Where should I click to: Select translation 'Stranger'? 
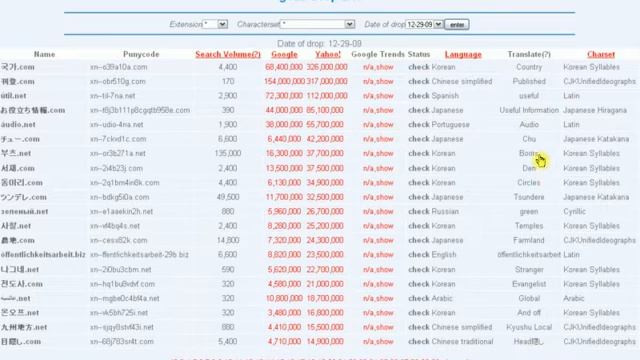pyautogui.click(x=529, y=269)
